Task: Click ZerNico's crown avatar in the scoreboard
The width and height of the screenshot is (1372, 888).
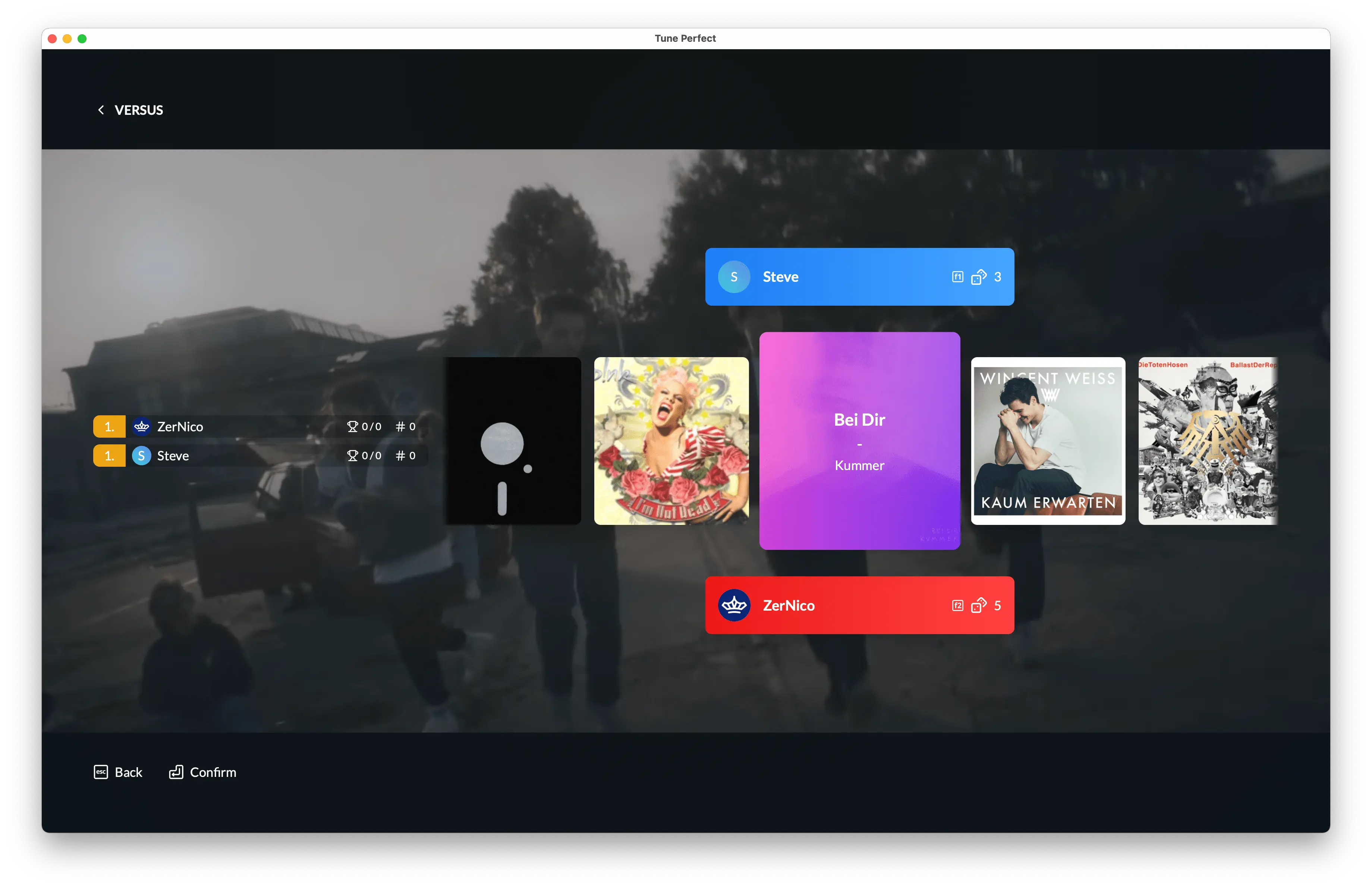Action: (141, 426)
